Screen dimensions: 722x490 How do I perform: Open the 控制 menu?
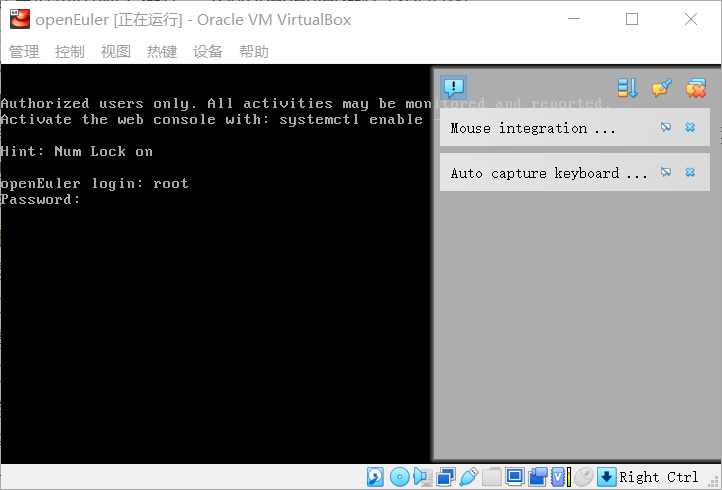(x=70, y=52)
